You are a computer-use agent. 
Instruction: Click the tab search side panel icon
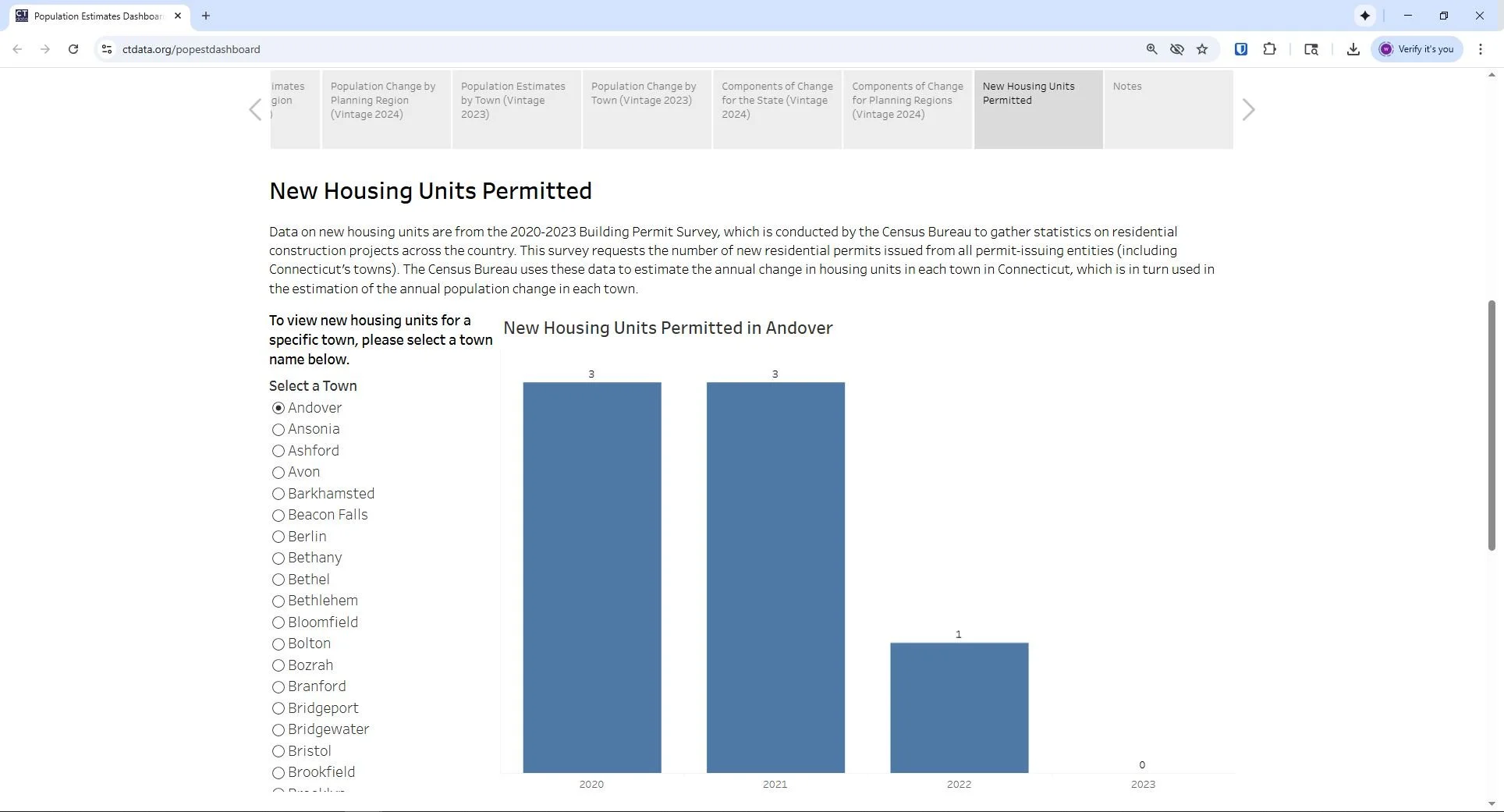tap(1311, 49)
